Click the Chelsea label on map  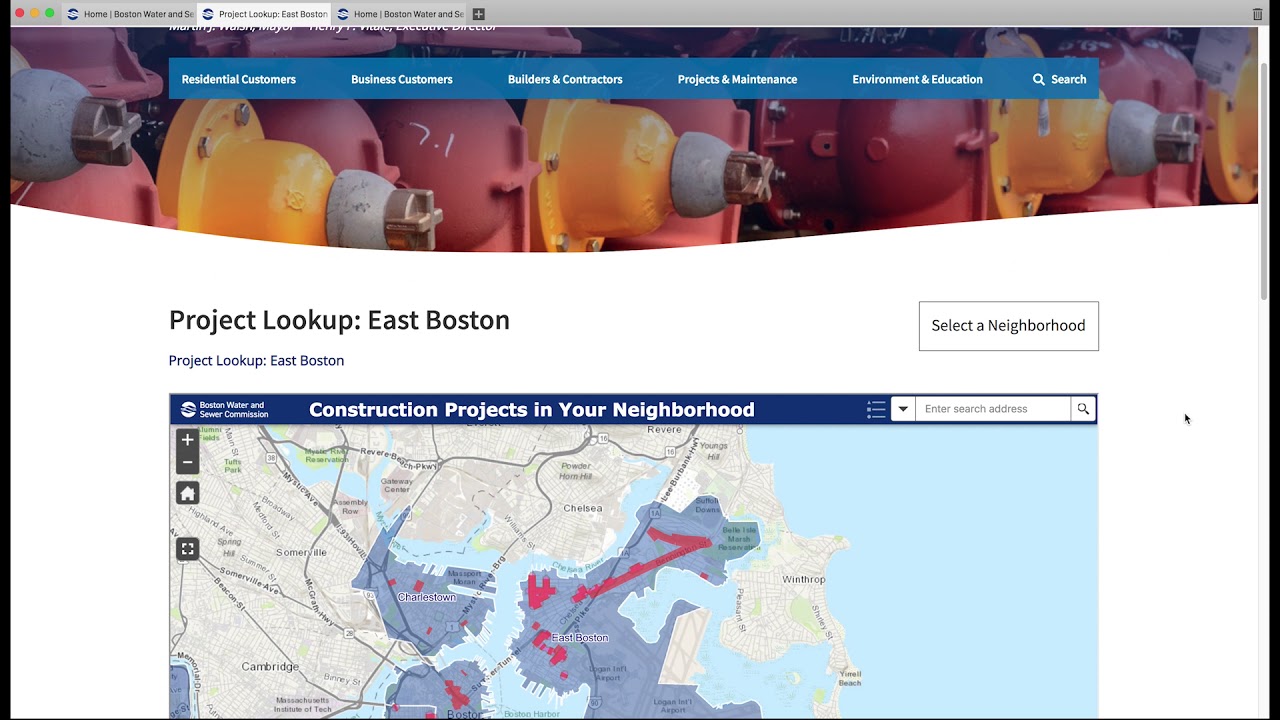coord(583,508)
